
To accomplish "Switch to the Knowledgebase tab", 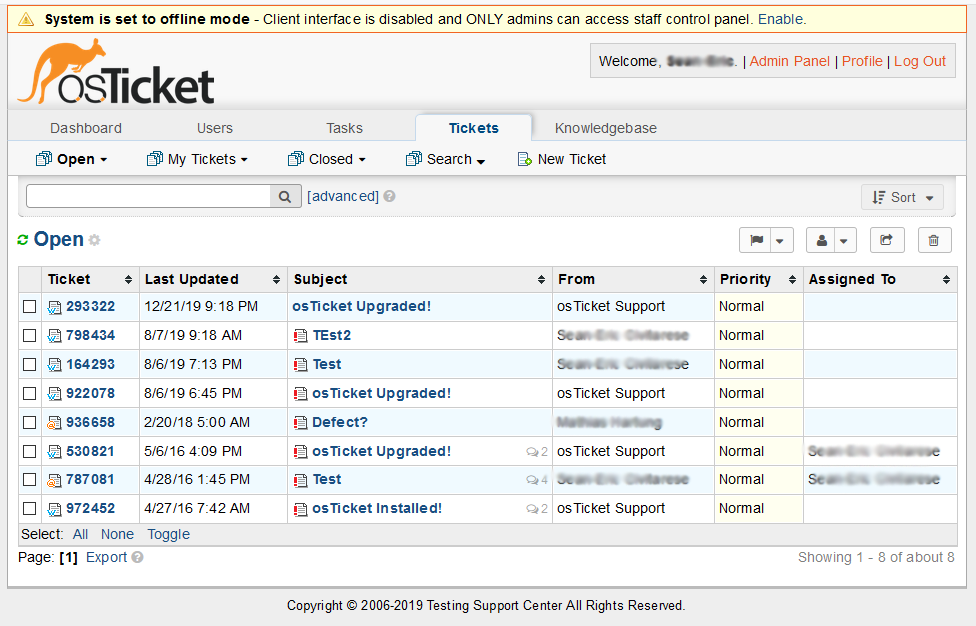I will (x=606, y=128).
